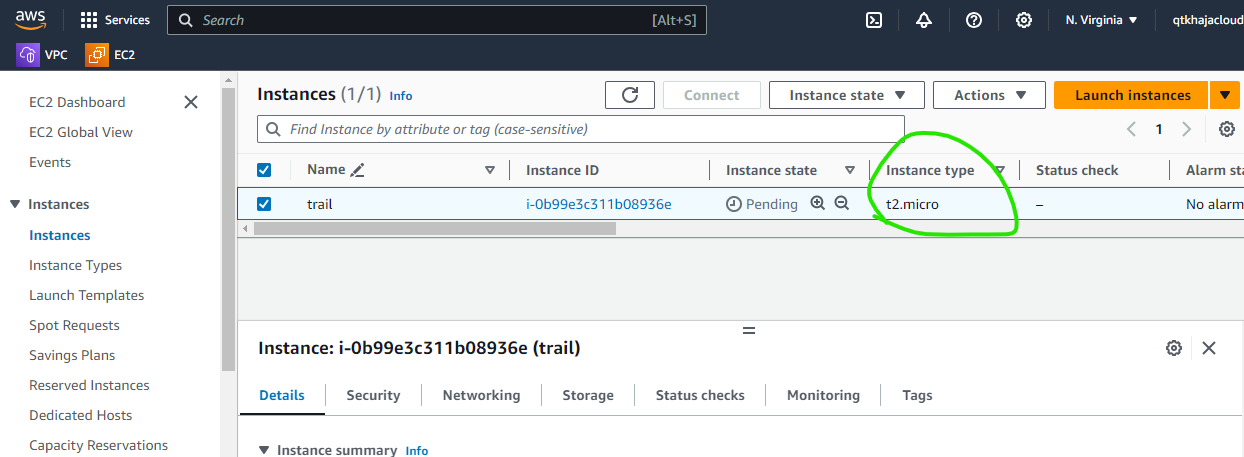Open the Instance state dropdown
This screenshot has height=457, width=1244.
coord(847,95)
